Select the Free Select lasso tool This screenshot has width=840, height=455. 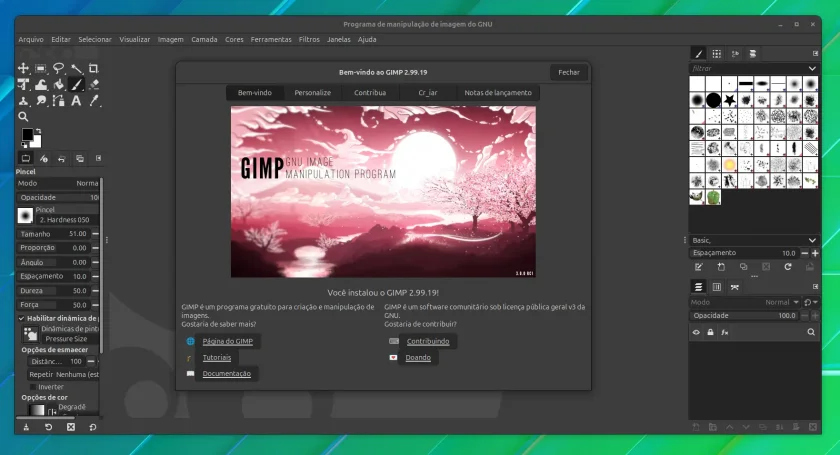pyautogui.click(x=58, y=68)
